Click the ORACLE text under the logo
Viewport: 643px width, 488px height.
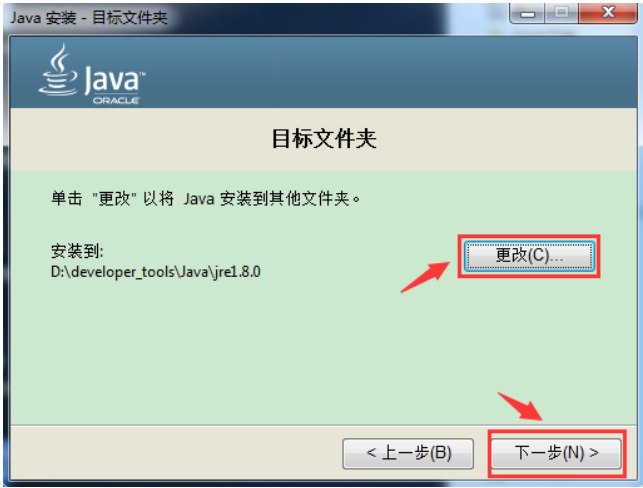pyautogui.click(x=116, y=100)
